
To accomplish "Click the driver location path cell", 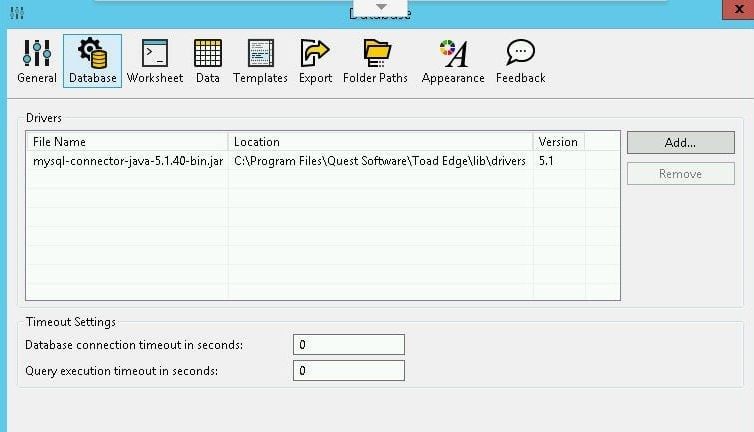I will tap(380, 161).
